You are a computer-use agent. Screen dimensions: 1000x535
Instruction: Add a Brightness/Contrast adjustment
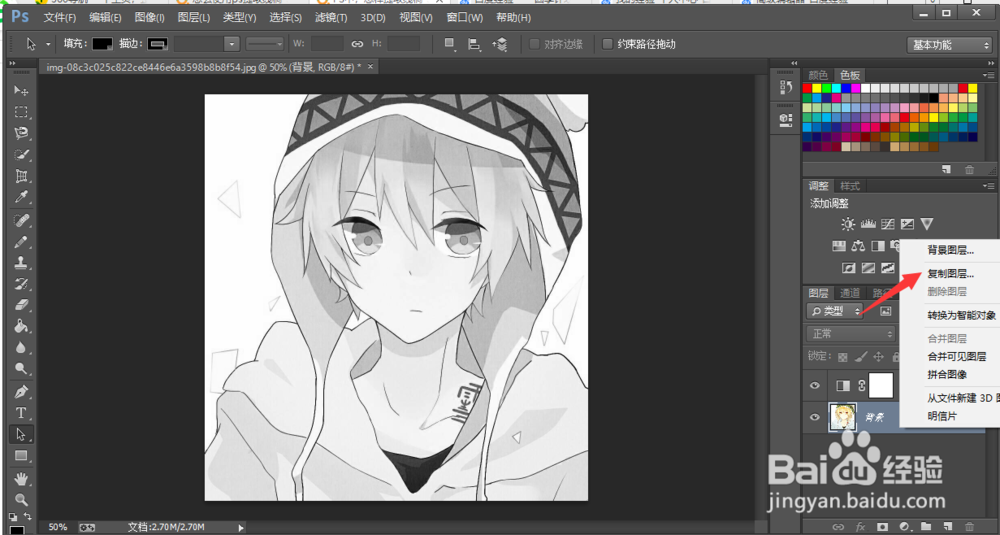click(848, 224)
